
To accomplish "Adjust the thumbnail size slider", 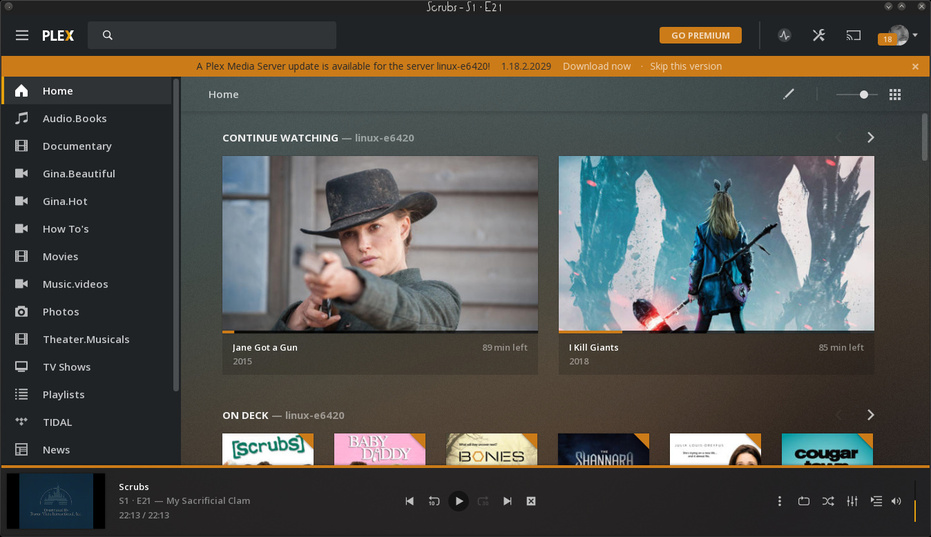I will pyautogui.click(x=857, y=94).
